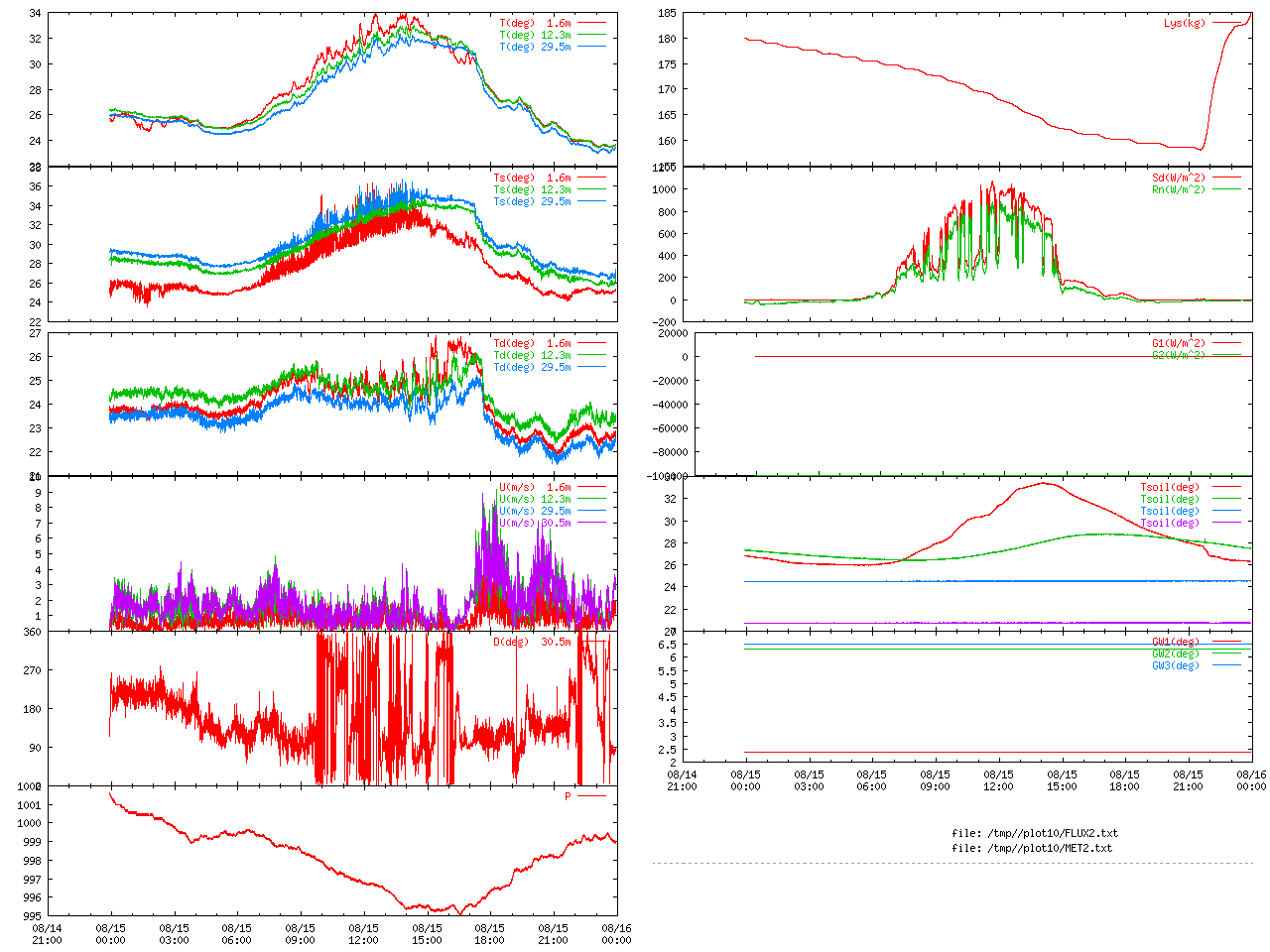
Task: Click the "P" pressure legend label
Action: tap(569, 796)
